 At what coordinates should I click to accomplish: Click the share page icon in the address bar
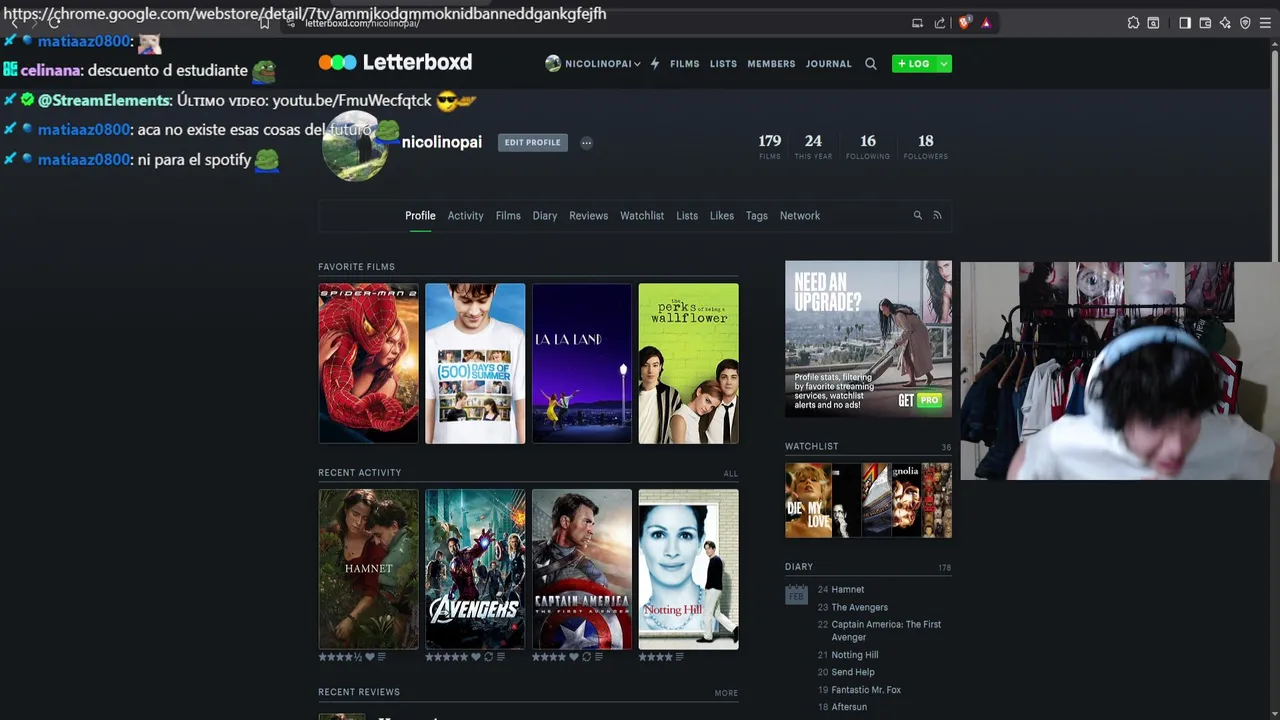click(x=940, y=23)
